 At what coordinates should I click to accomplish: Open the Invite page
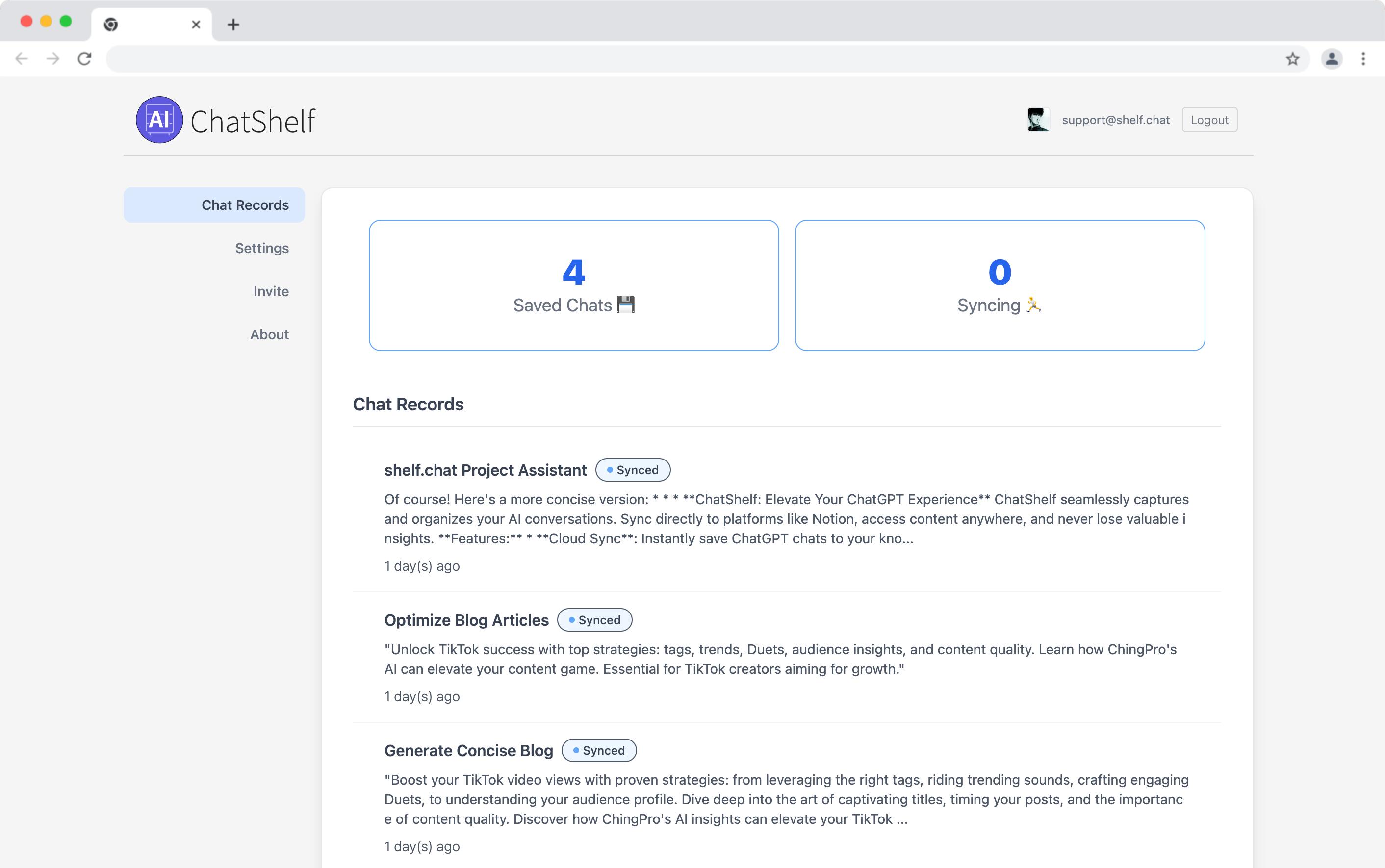[x=271, y=291]
